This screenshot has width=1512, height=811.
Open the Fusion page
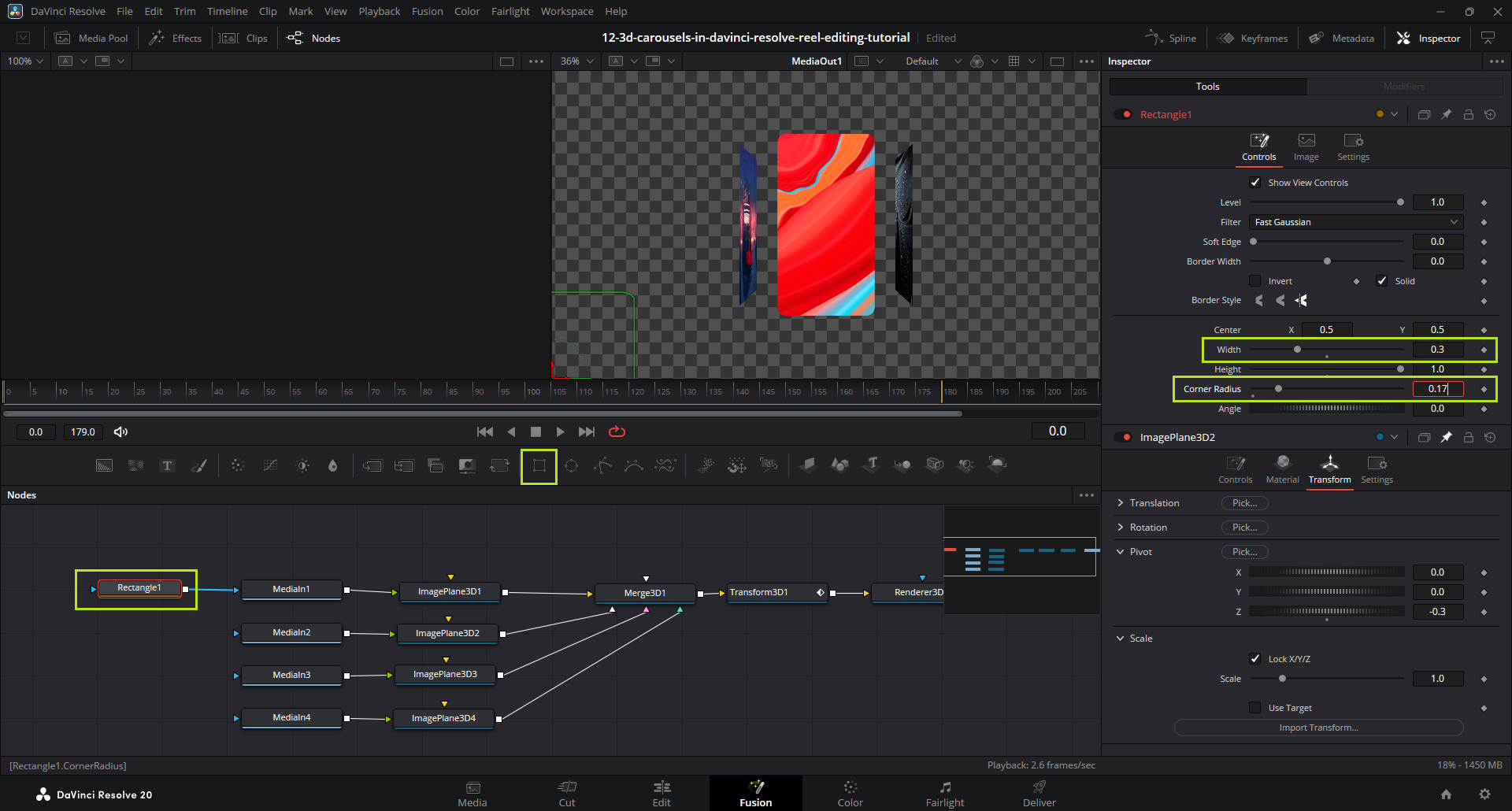(x=755, y=793)
